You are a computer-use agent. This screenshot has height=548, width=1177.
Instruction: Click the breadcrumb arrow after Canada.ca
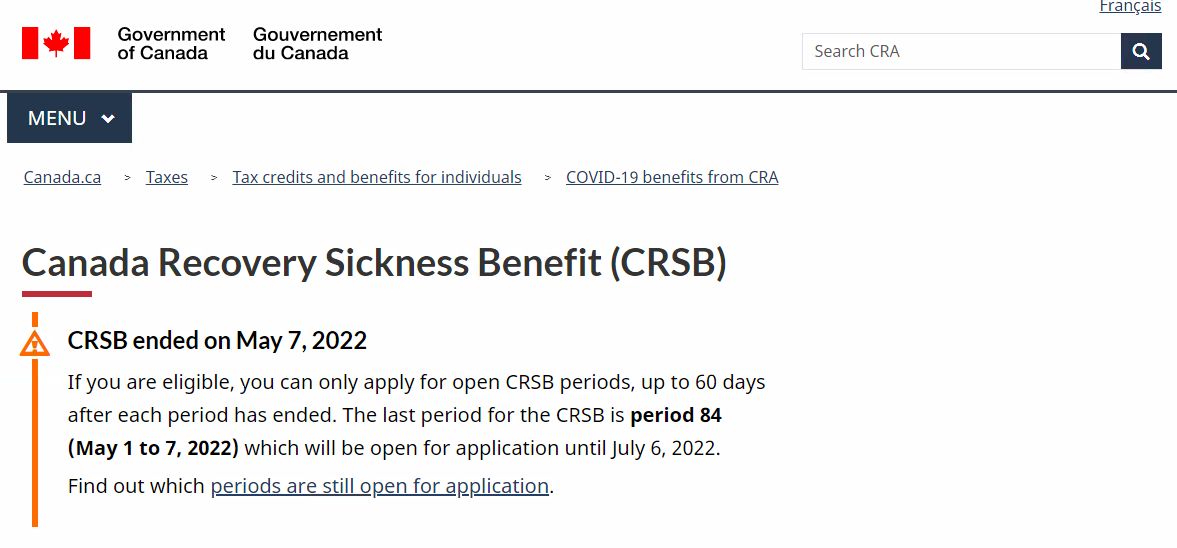click(x=128, y=178)
